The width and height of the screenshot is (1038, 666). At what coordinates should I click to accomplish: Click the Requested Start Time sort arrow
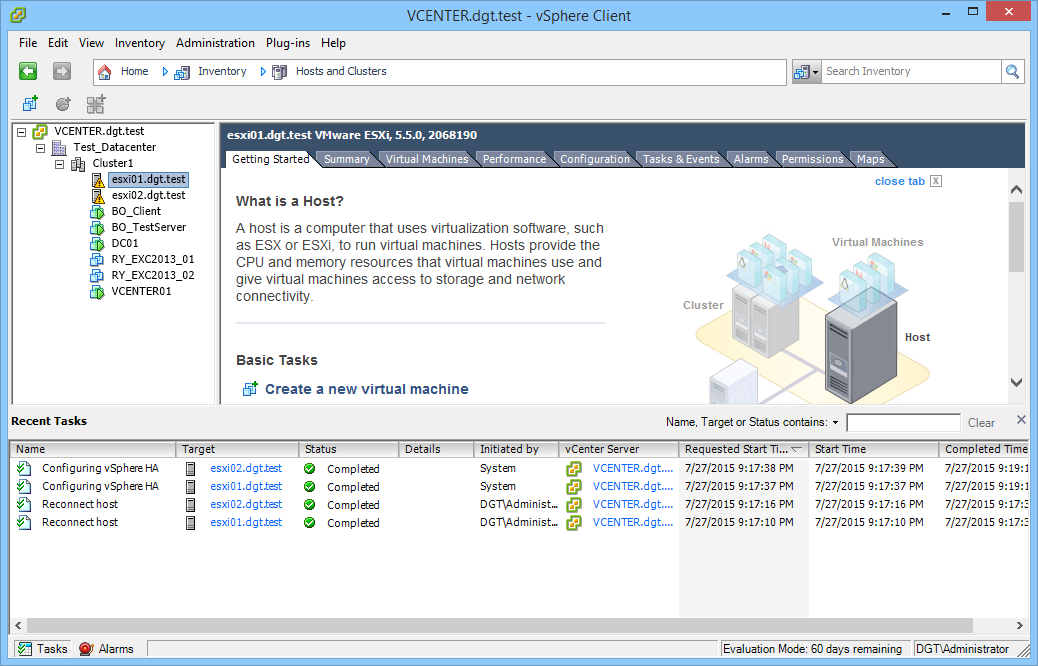[796, 450]
